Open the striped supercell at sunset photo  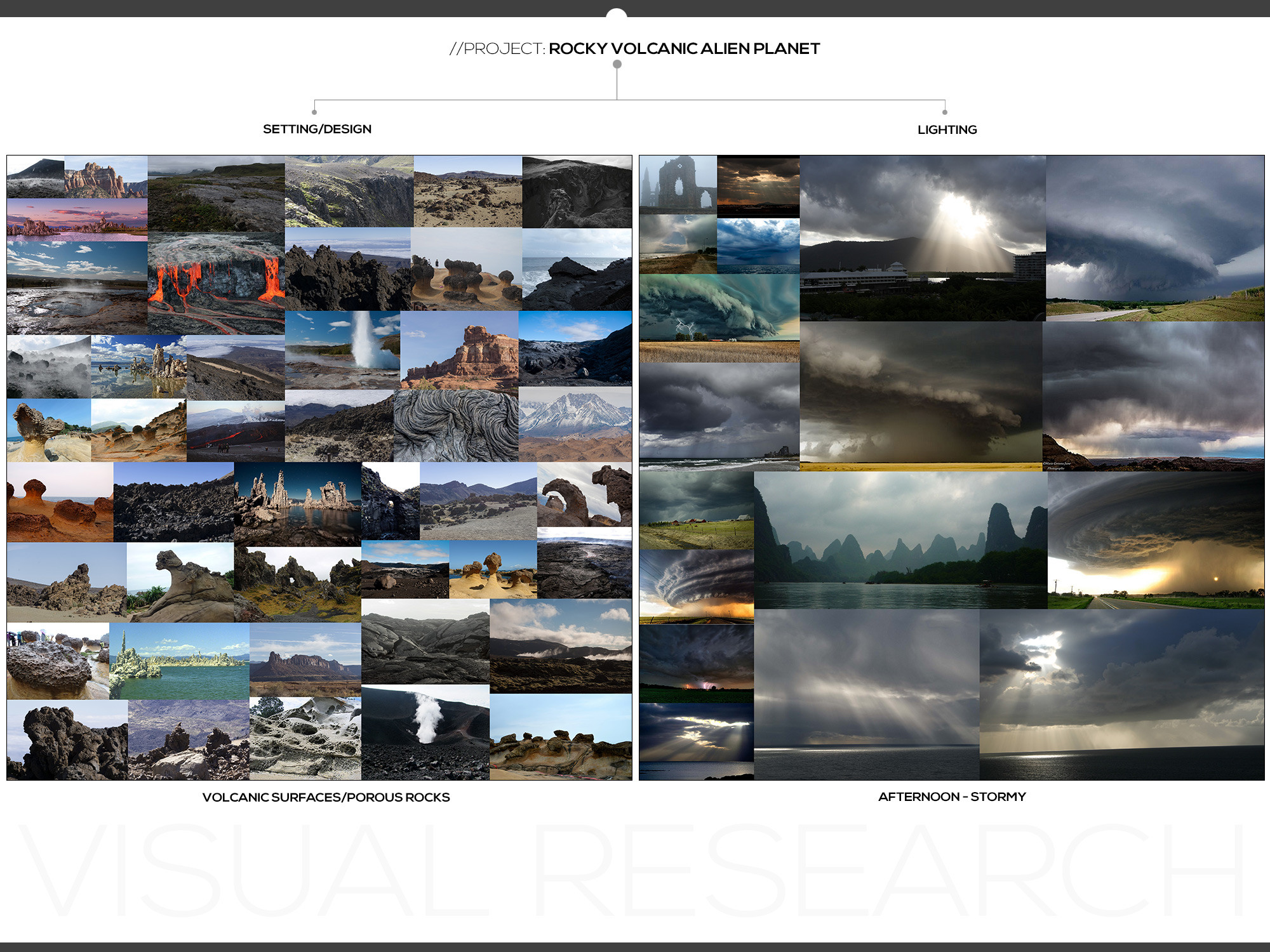[x=697, y=587]
